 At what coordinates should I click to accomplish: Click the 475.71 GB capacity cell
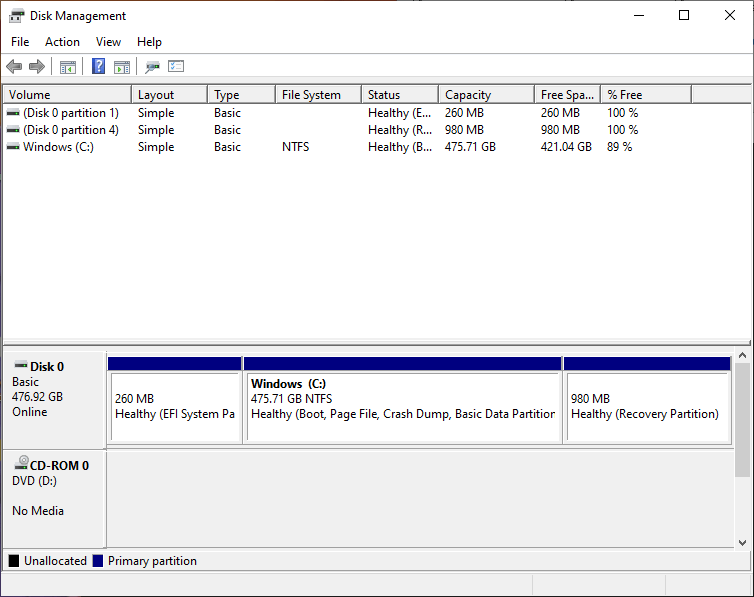coord(470,147)
